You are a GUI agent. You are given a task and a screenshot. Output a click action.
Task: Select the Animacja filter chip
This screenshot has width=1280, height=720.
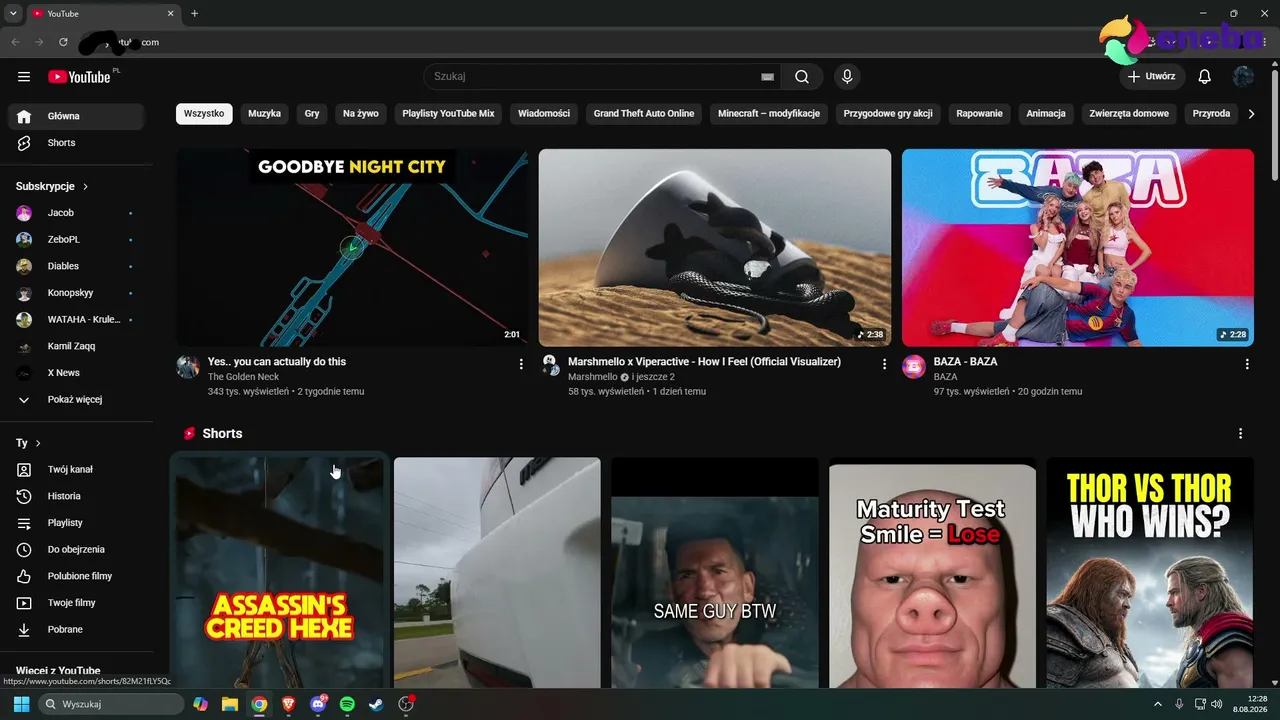(1046, 114)
